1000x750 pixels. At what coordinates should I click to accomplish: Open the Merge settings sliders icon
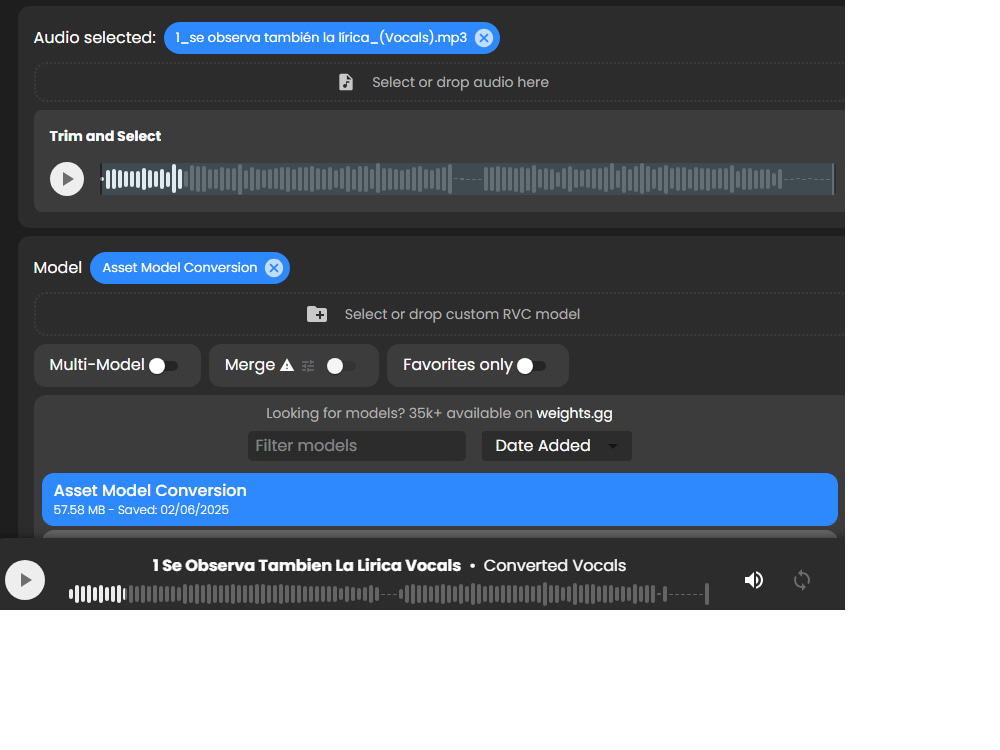point(308,366)
